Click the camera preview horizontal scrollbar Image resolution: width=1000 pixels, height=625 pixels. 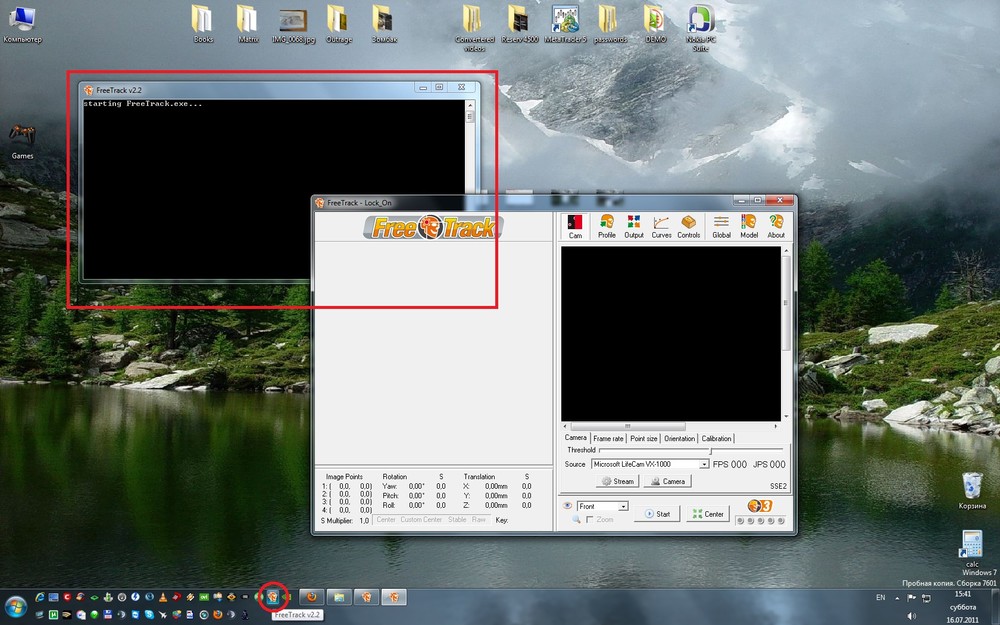tap(671, 426)
